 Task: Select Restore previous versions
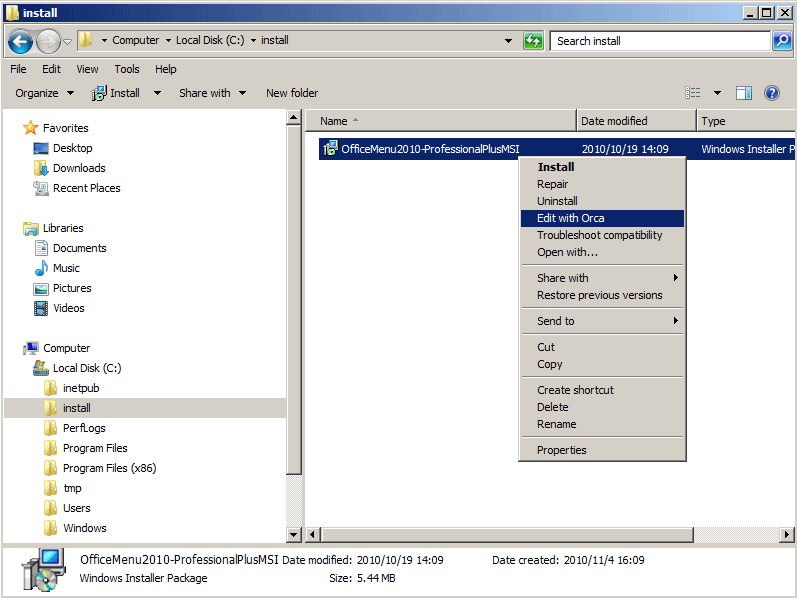tap(602, 295)
